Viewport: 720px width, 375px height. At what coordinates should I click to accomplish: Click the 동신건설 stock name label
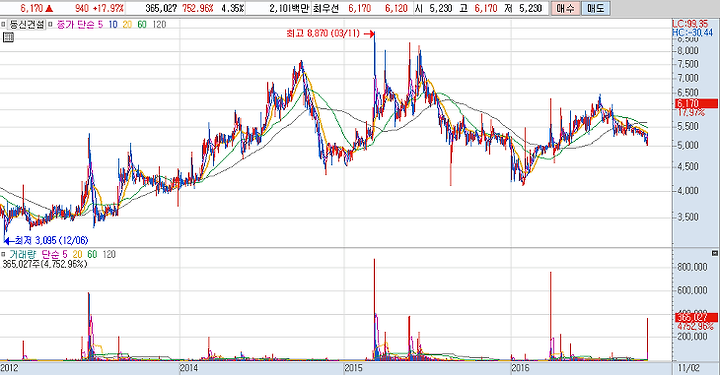click(27, 25)
